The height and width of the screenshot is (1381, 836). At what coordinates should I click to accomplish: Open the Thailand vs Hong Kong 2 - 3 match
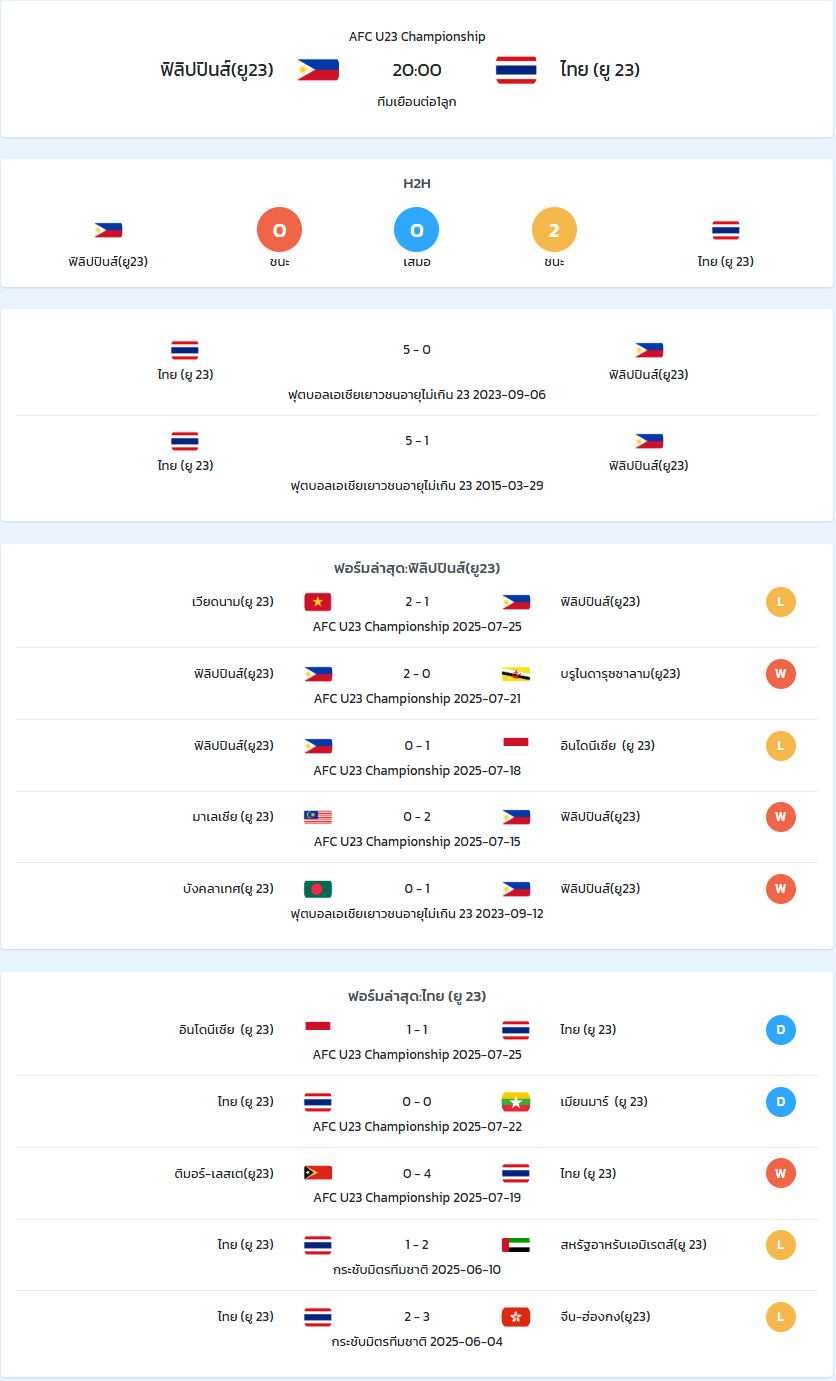point(417,1329)
